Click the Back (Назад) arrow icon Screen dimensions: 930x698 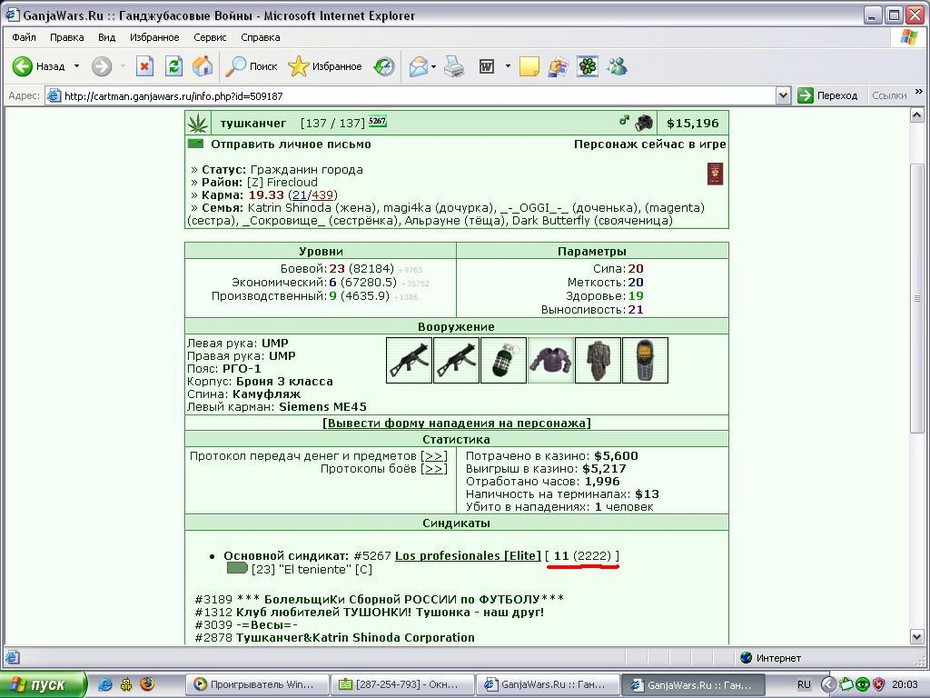click(x=23, y=66)
